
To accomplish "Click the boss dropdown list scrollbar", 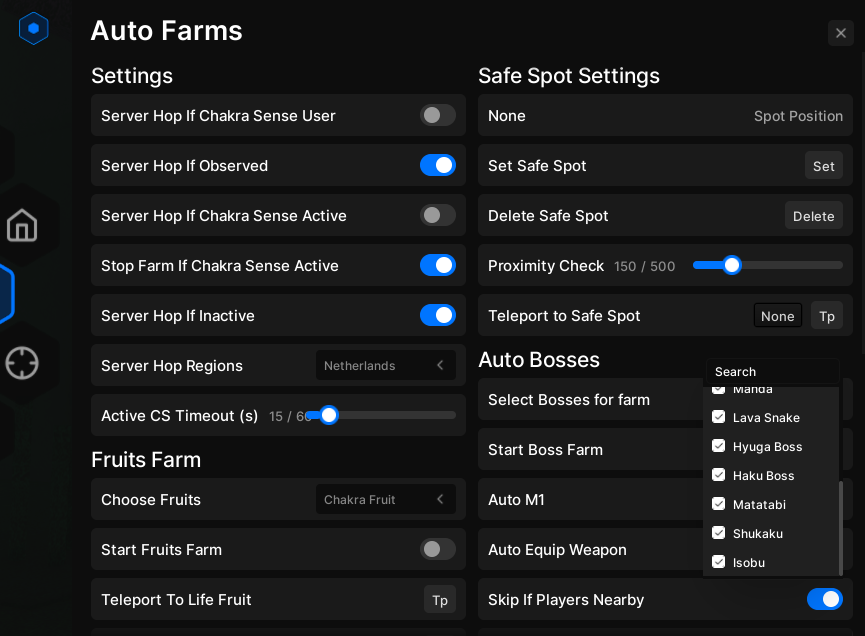I will [841, 528].
